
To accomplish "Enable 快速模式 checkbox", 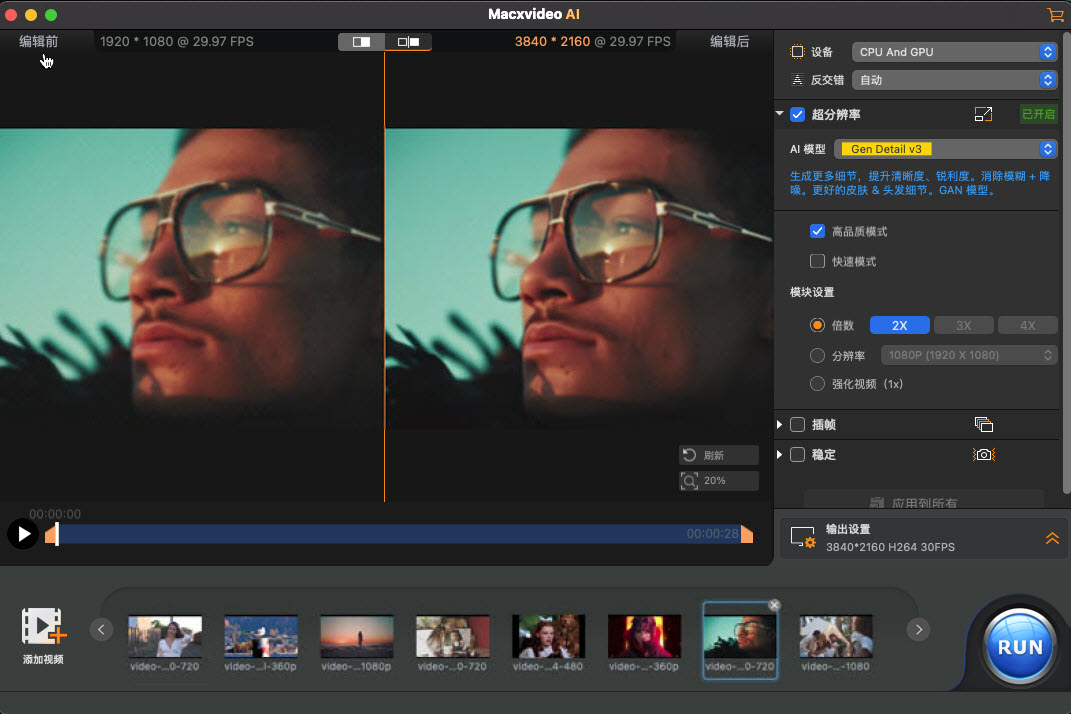I will coord(817,261).
